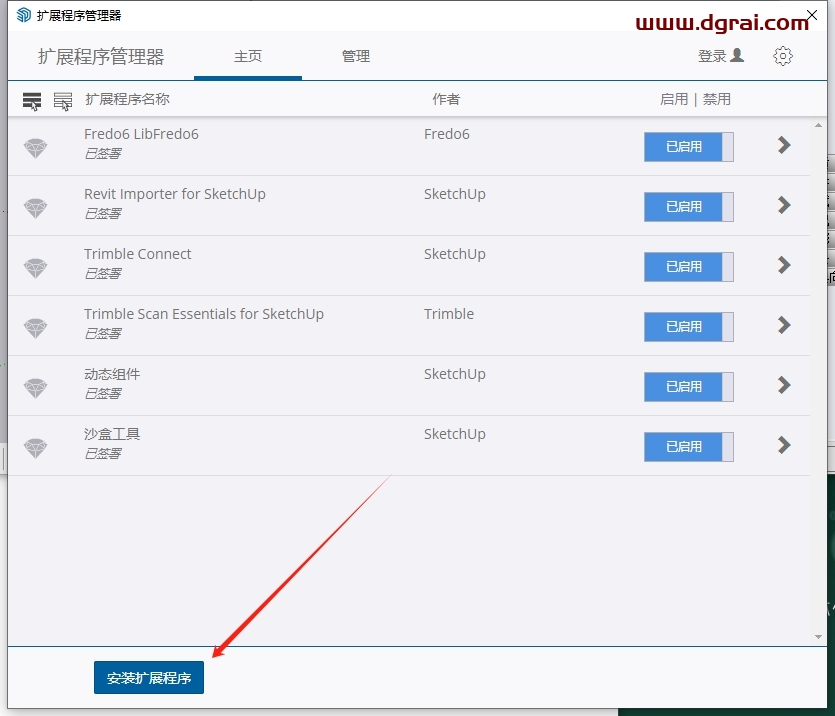This screenshot has height=716, width=835.
Task: Close the Extension Manager window
Action: point(812,15)
